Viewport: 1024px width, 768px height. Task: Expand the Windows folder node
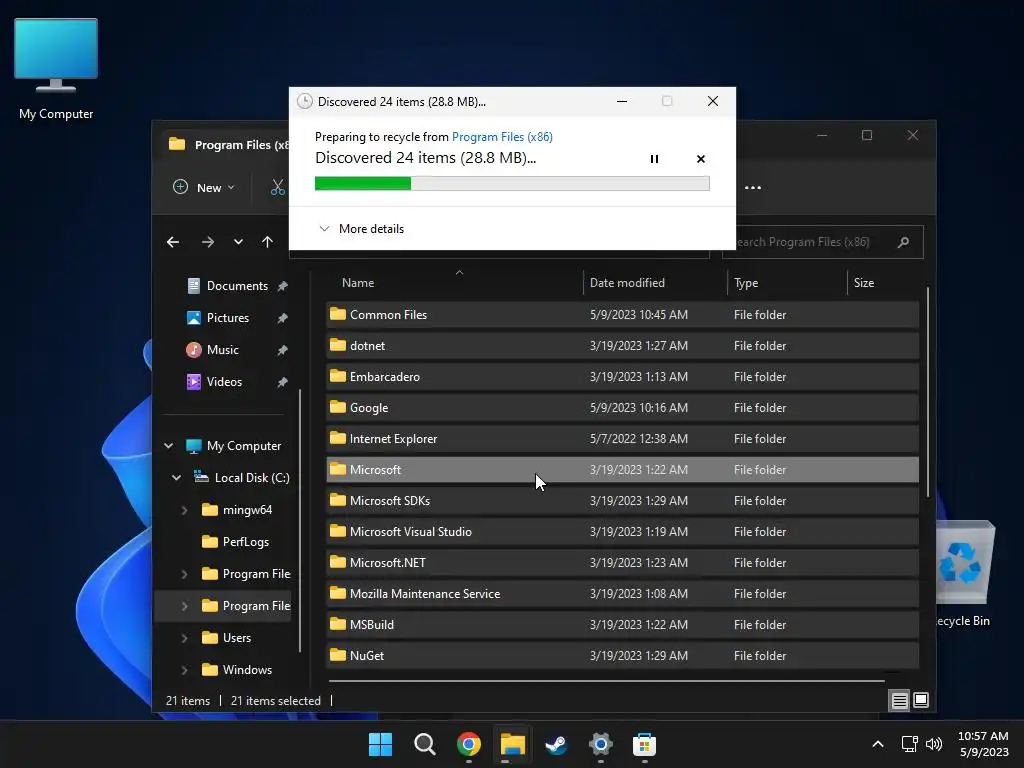click(x=184, y=670)
